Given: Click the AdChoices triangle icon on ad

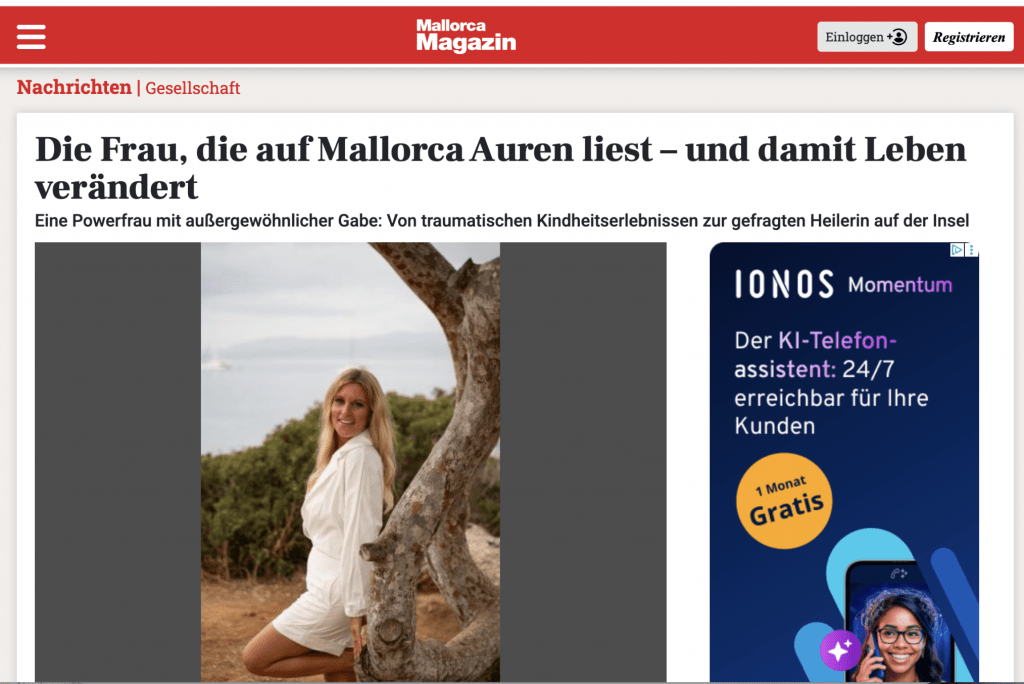Looking at the screenshot, I should click(957, 250).
